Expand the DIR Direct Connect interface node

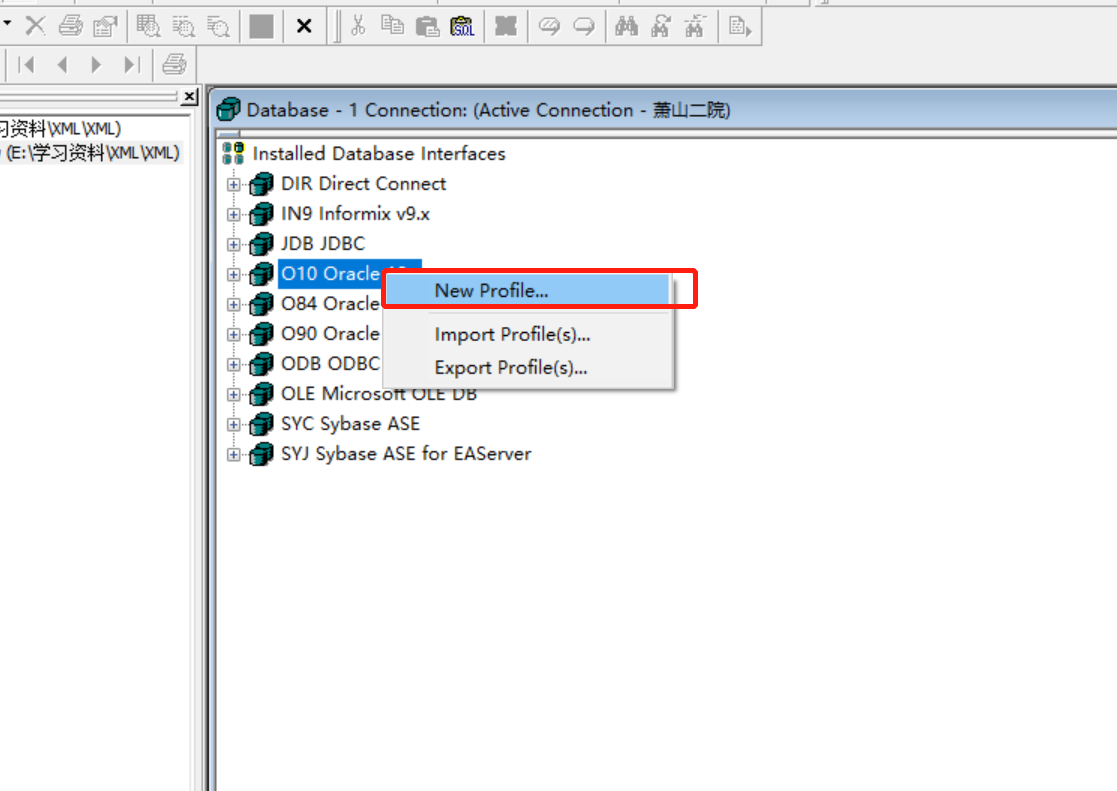pyautogui.click(x=234, y=183)
